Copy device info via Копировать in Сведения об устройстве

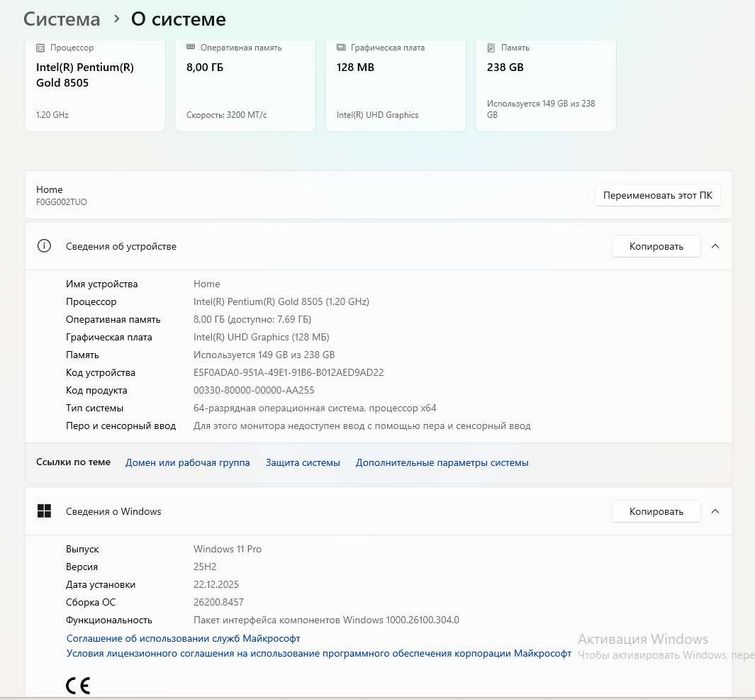[x=656, y=246]
